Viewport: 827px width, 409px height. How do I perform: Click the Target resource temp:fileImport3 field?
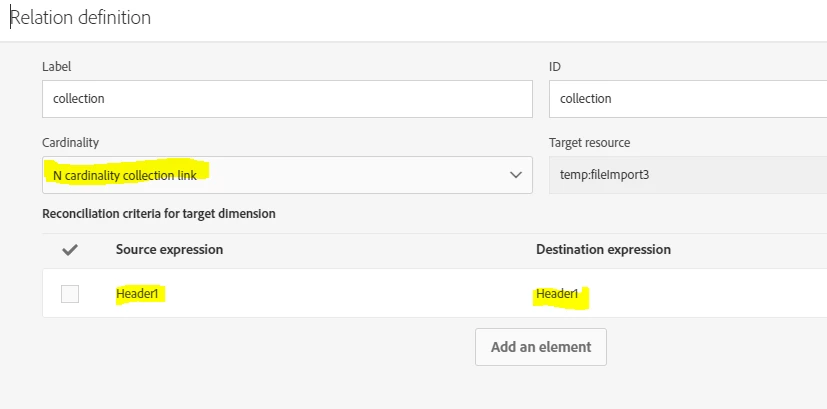[x=688, y=175]
